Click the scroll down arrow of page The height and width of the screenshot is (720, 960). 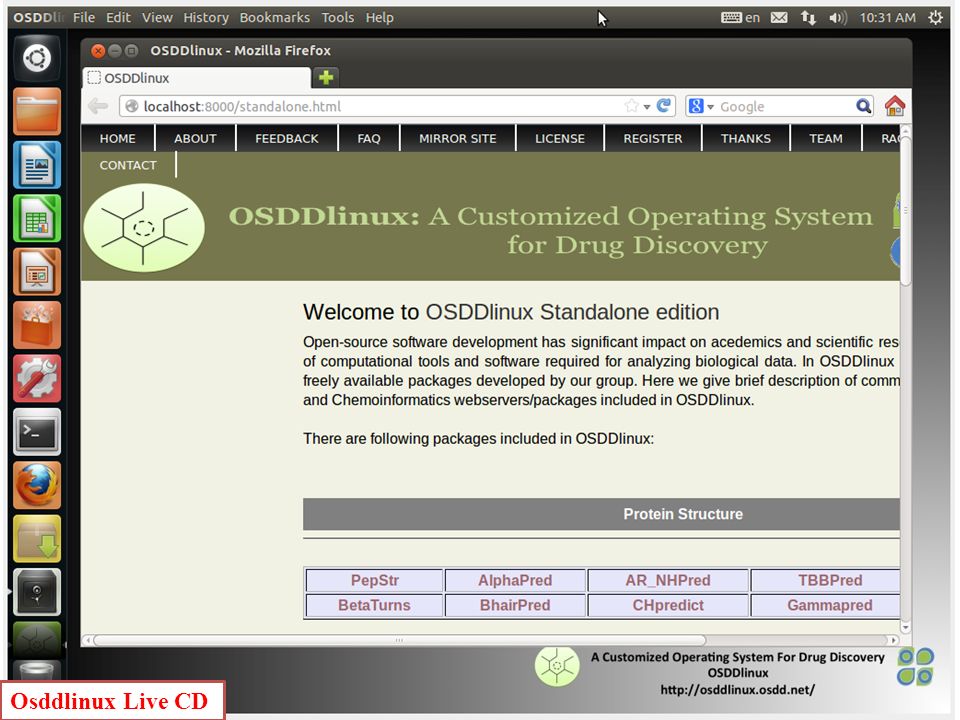click(906, 628)
